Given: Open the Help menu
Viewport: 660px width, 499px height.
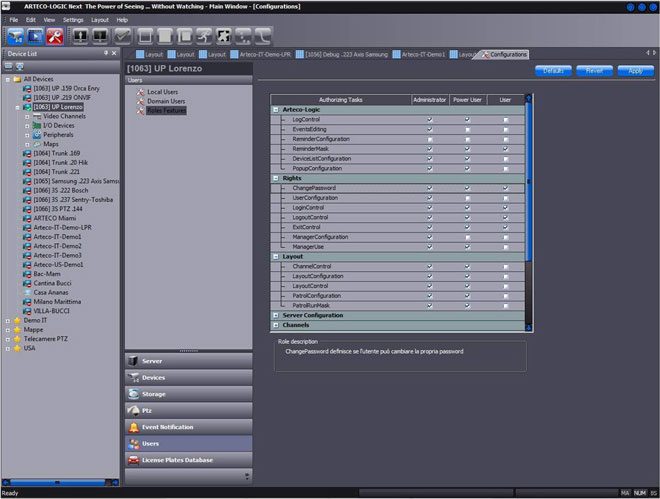Looking at the screenshot, I should tap(122, 20).
